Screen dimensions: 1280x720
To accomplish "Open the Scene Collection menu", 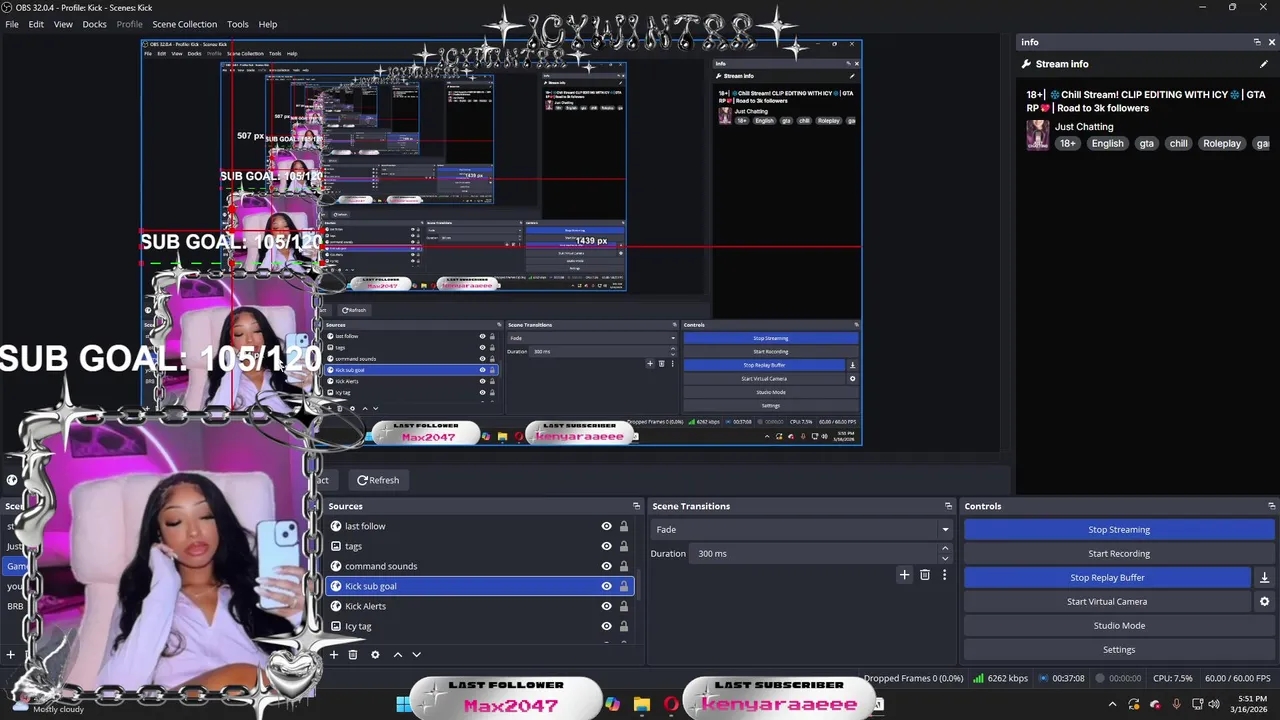I will click(184, 24).
